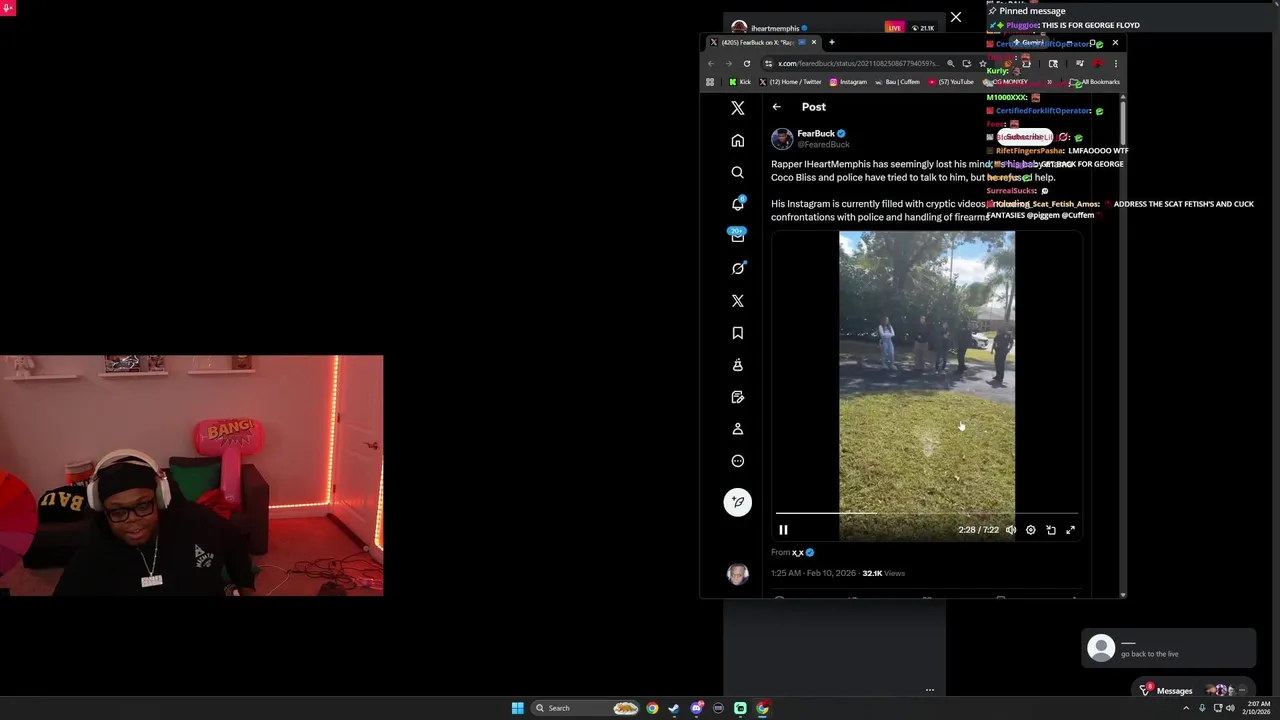The height and width of the screenshot is (720, 1280).
Task: Open Profile icon in X sidebar
Action: (x=738, y=429)
